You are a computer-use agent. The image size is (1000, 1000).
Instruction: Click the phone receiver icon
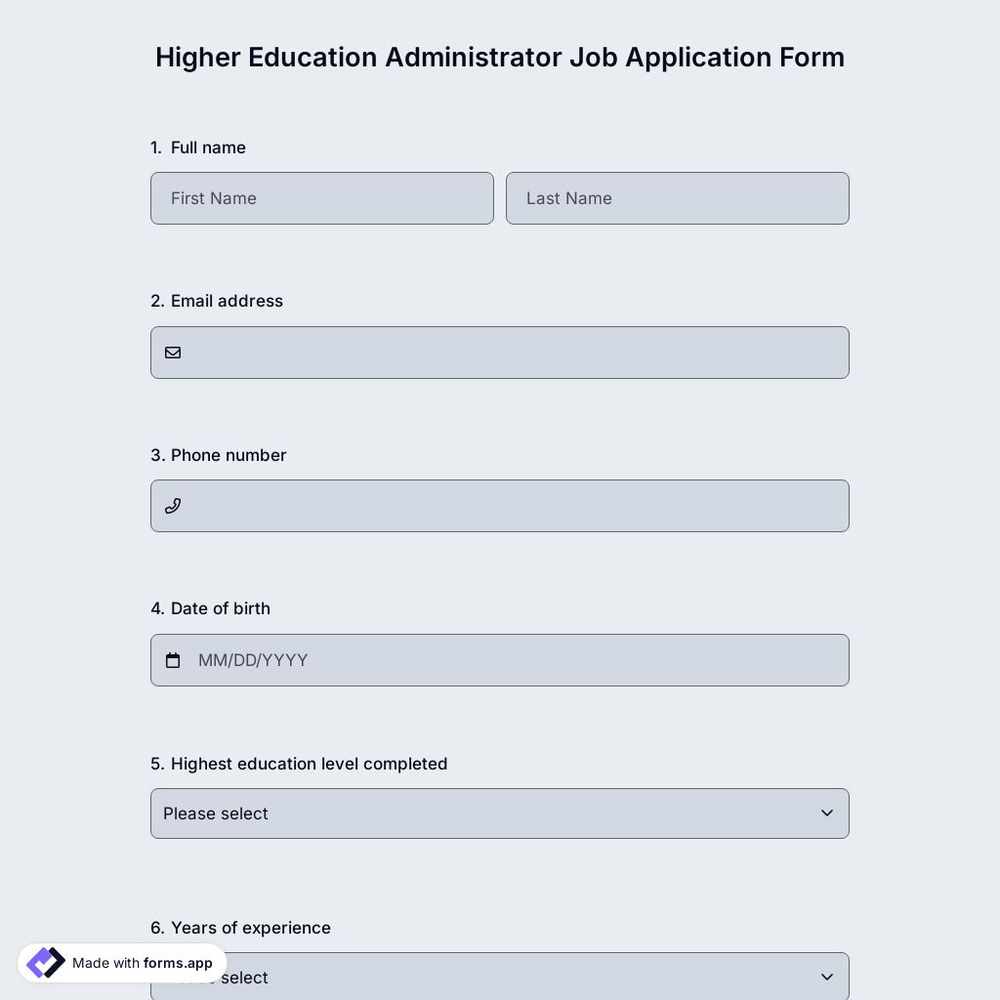[172, 505]
